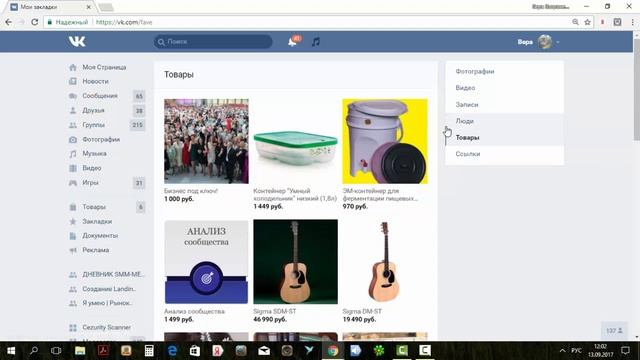Click the Закладки star icon in sidebar
The width and height of the screenshot is (640, 360).
tap(73, 221)
